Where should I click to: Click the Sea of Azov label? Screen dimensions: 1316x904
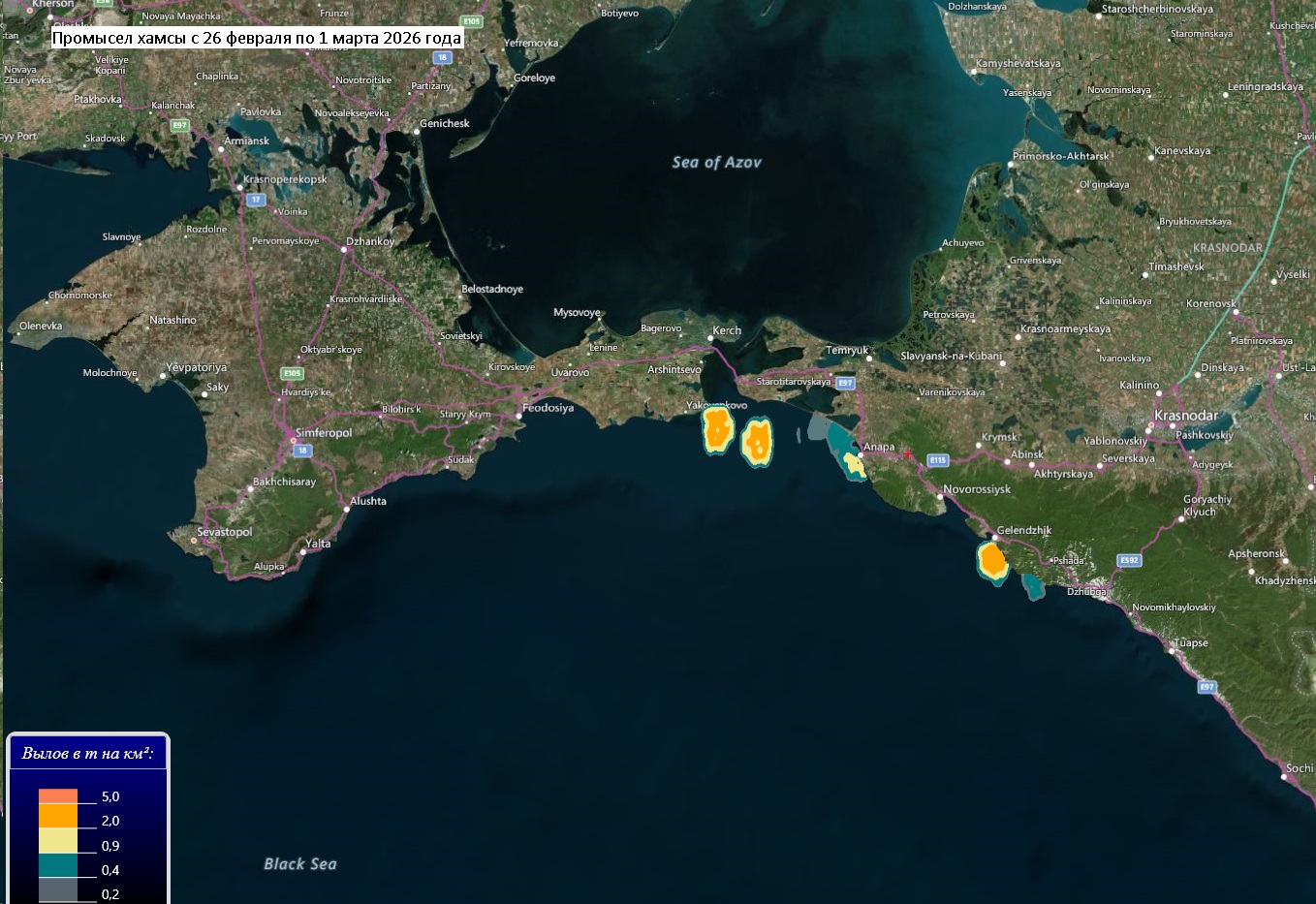click(x=716, y=163)
